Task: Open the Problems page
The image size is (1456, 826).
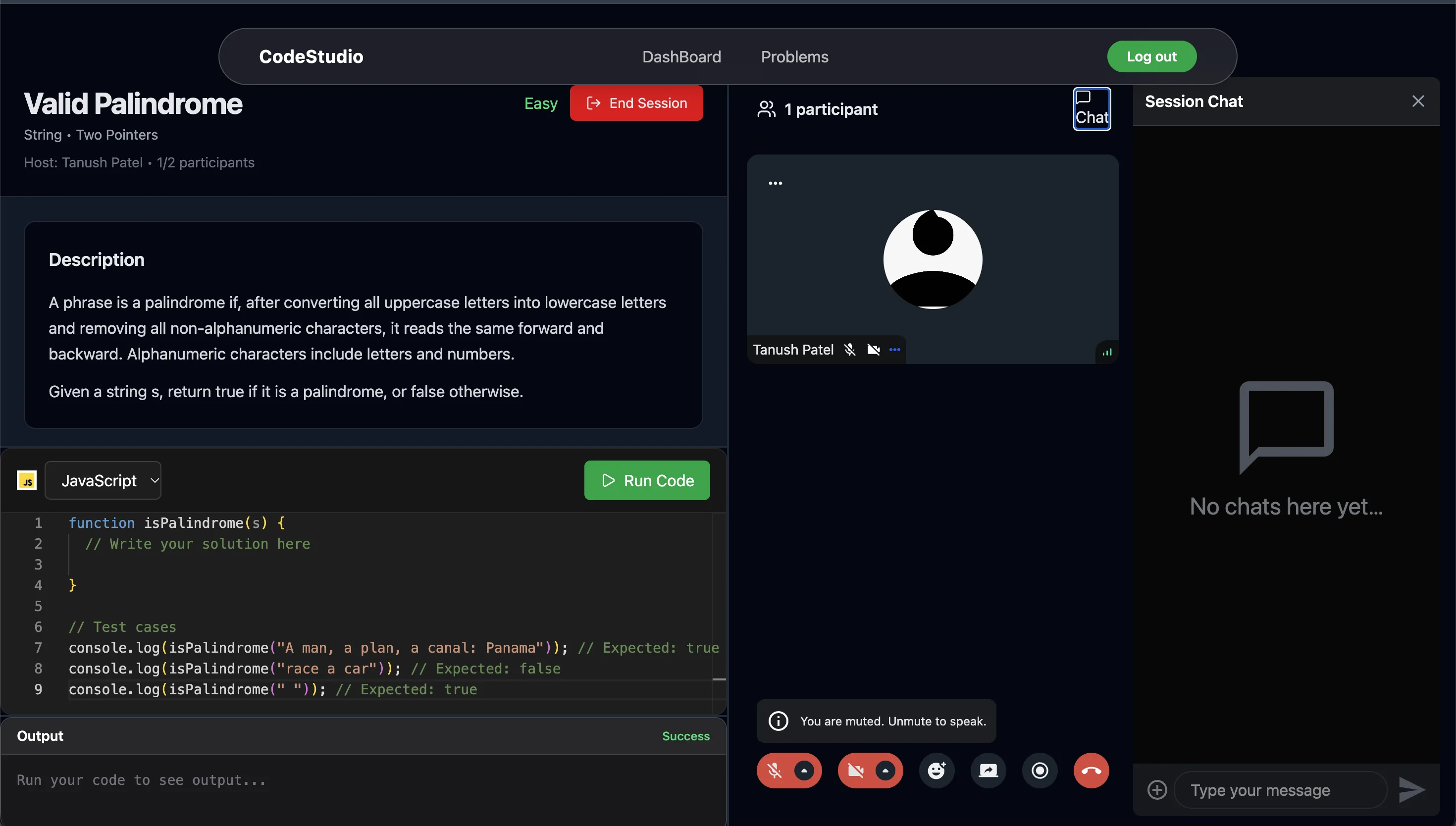Action: (x=794, y=57)
